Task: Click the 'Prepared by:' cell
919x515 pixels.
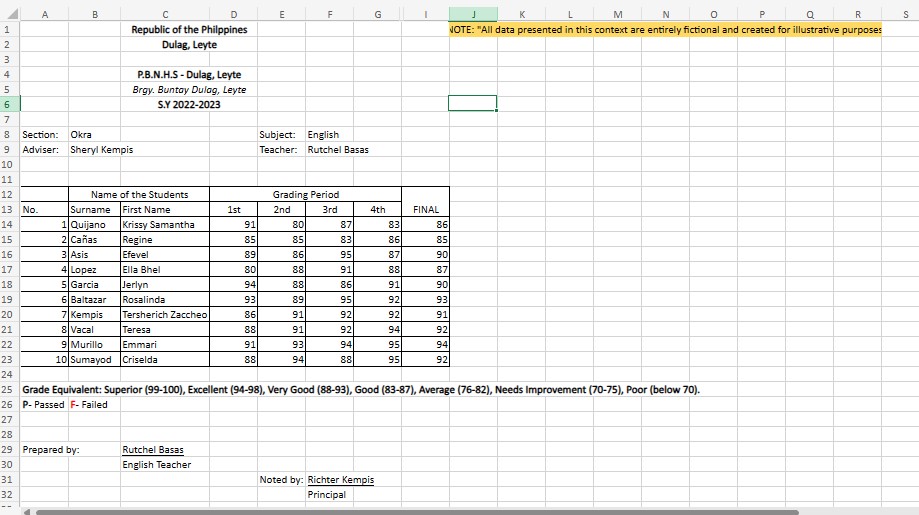Action: [51, 449]
